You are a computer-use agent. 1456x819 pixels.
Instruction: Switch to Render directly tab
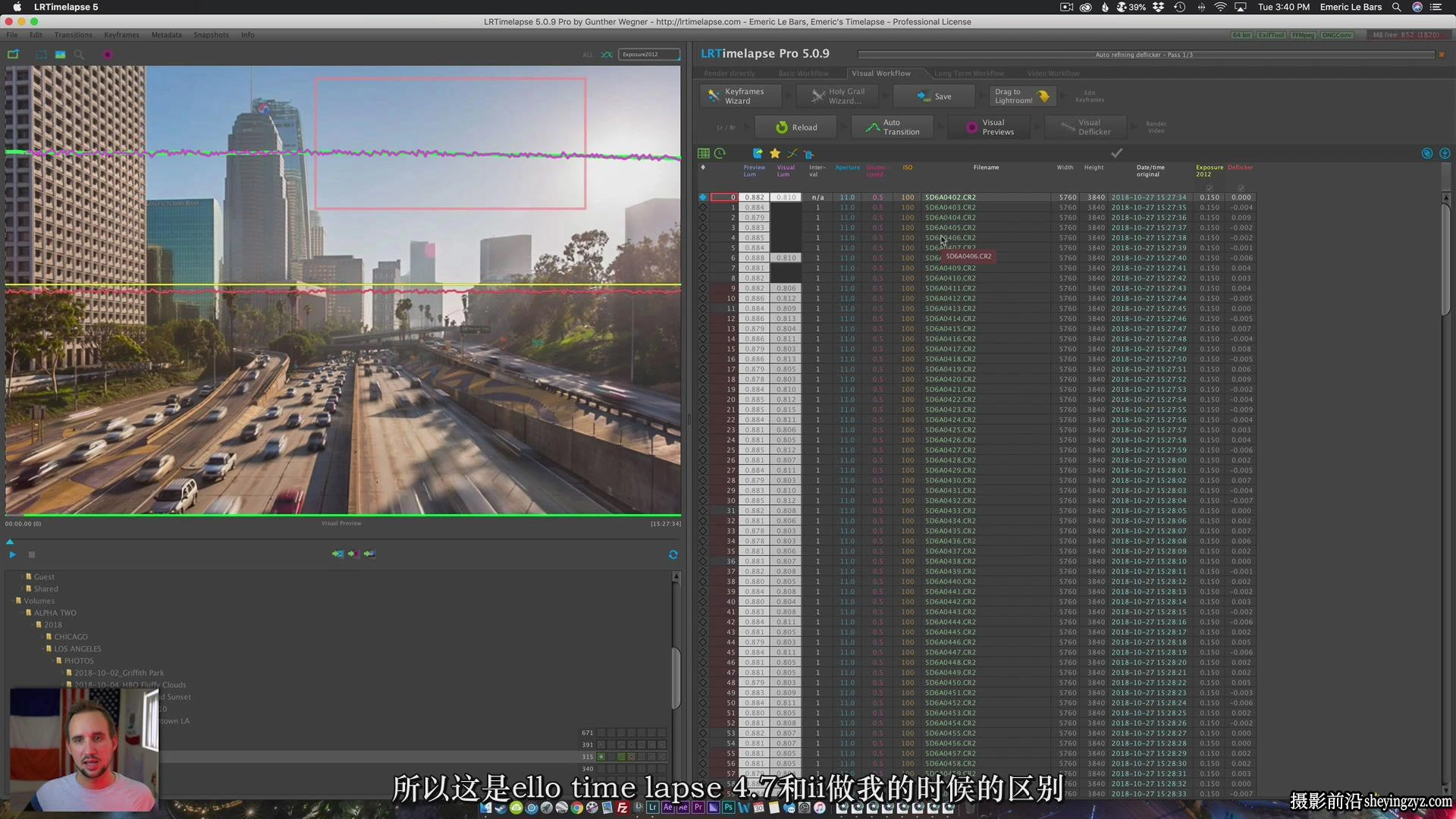[729, 74]
